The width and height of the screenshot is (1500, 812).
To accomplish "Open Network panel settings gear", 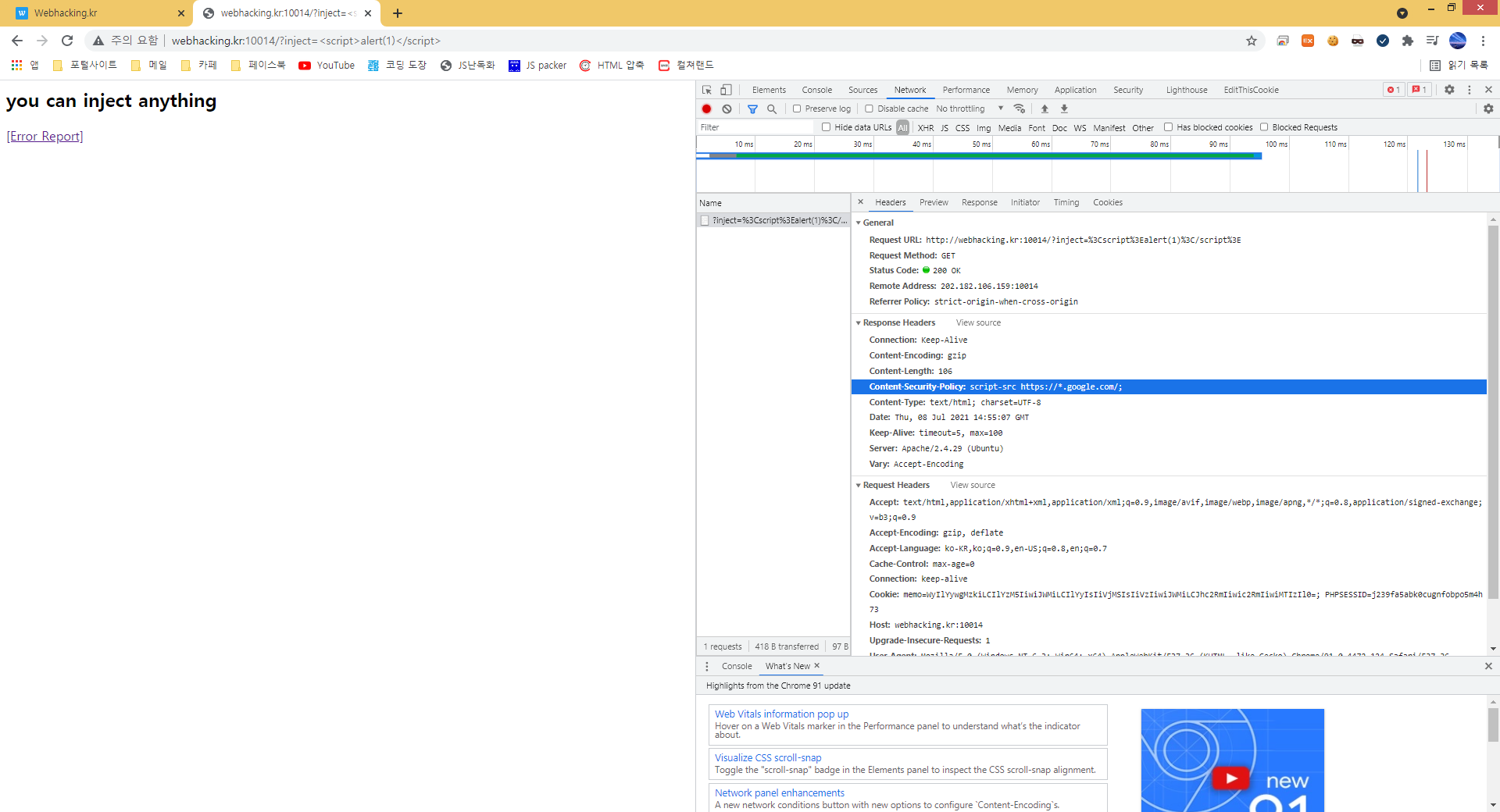I will 1488,109.
